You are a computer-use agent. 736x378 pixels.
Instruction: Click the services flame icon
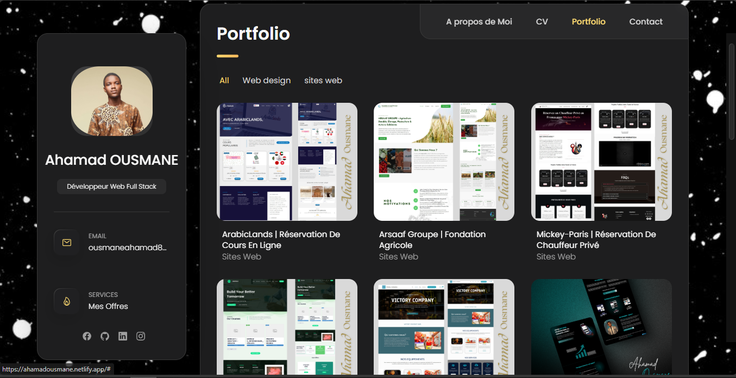point(67,301)
